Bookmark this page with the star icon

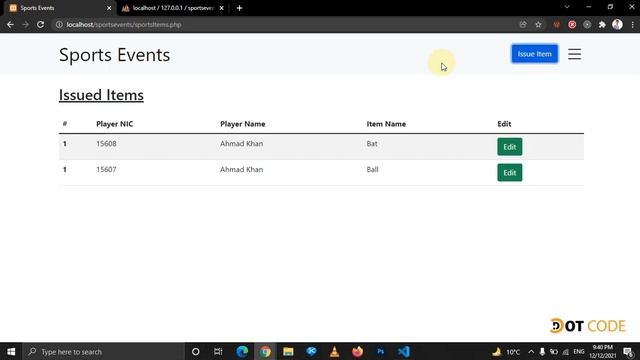coord(538,24)
